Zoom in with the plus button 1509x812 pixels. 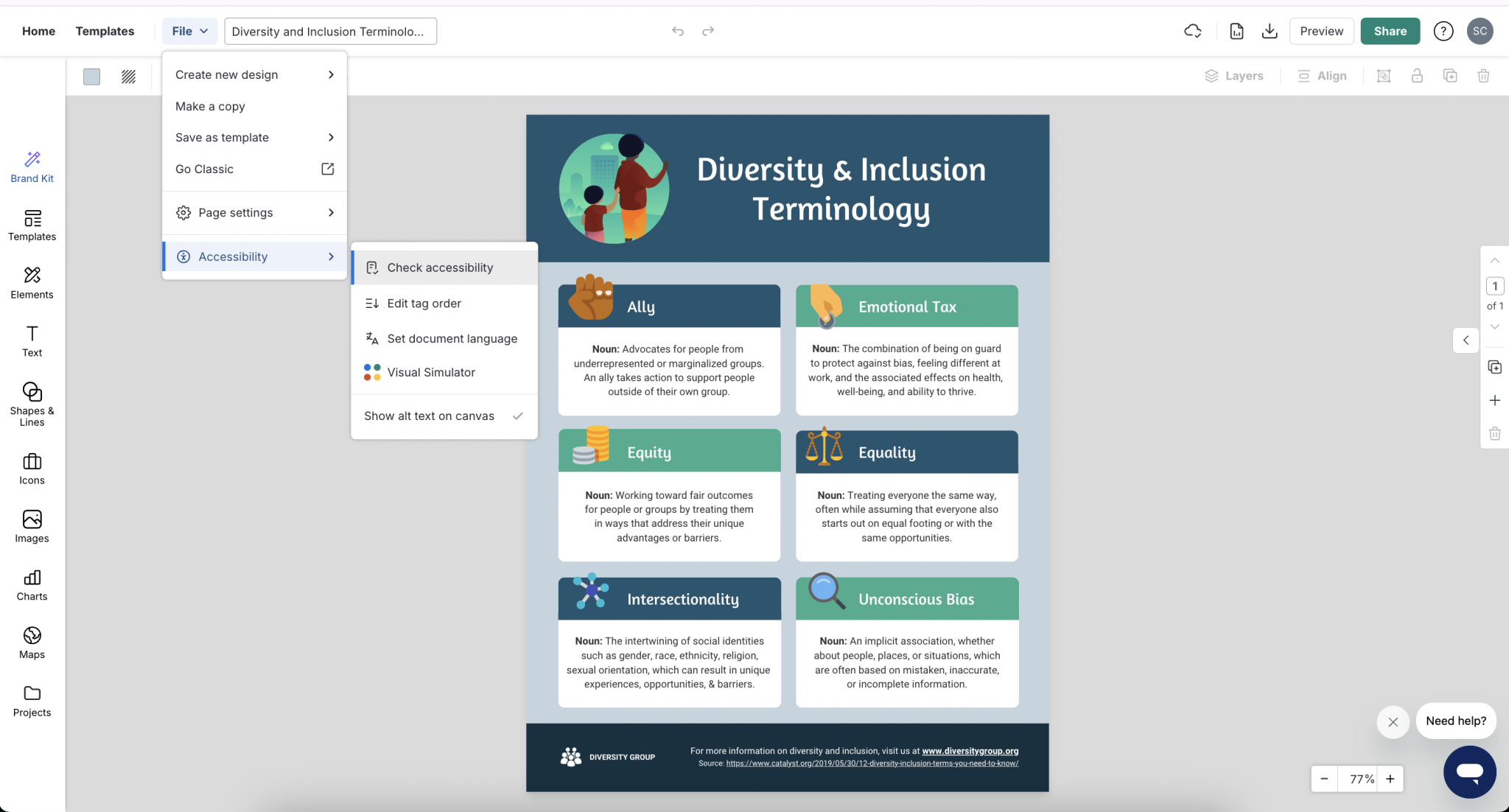point(1390,779)
